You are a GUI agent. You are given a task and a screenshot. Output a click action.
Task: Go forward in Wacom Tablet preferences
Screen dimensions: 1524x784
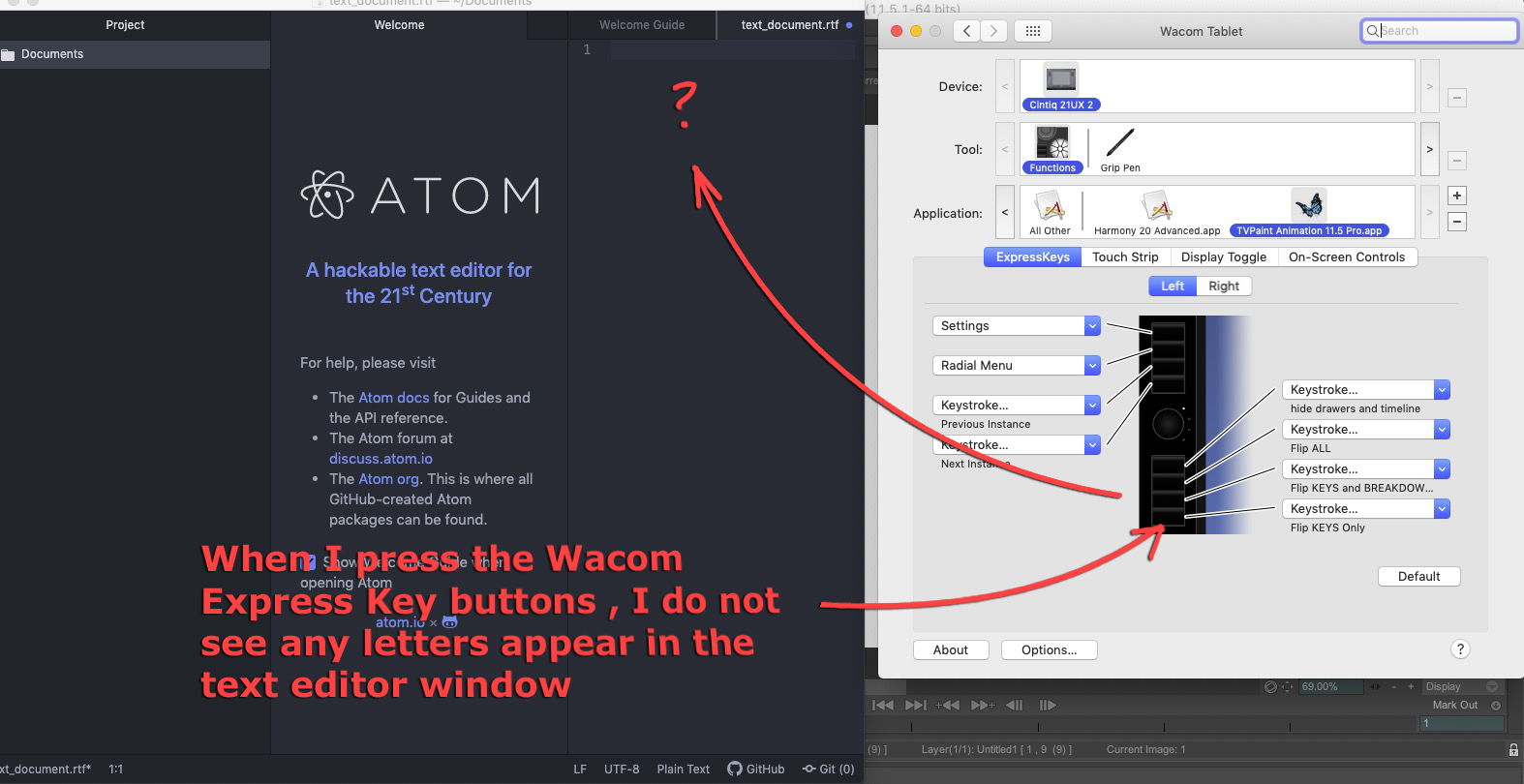pos(993,31)
